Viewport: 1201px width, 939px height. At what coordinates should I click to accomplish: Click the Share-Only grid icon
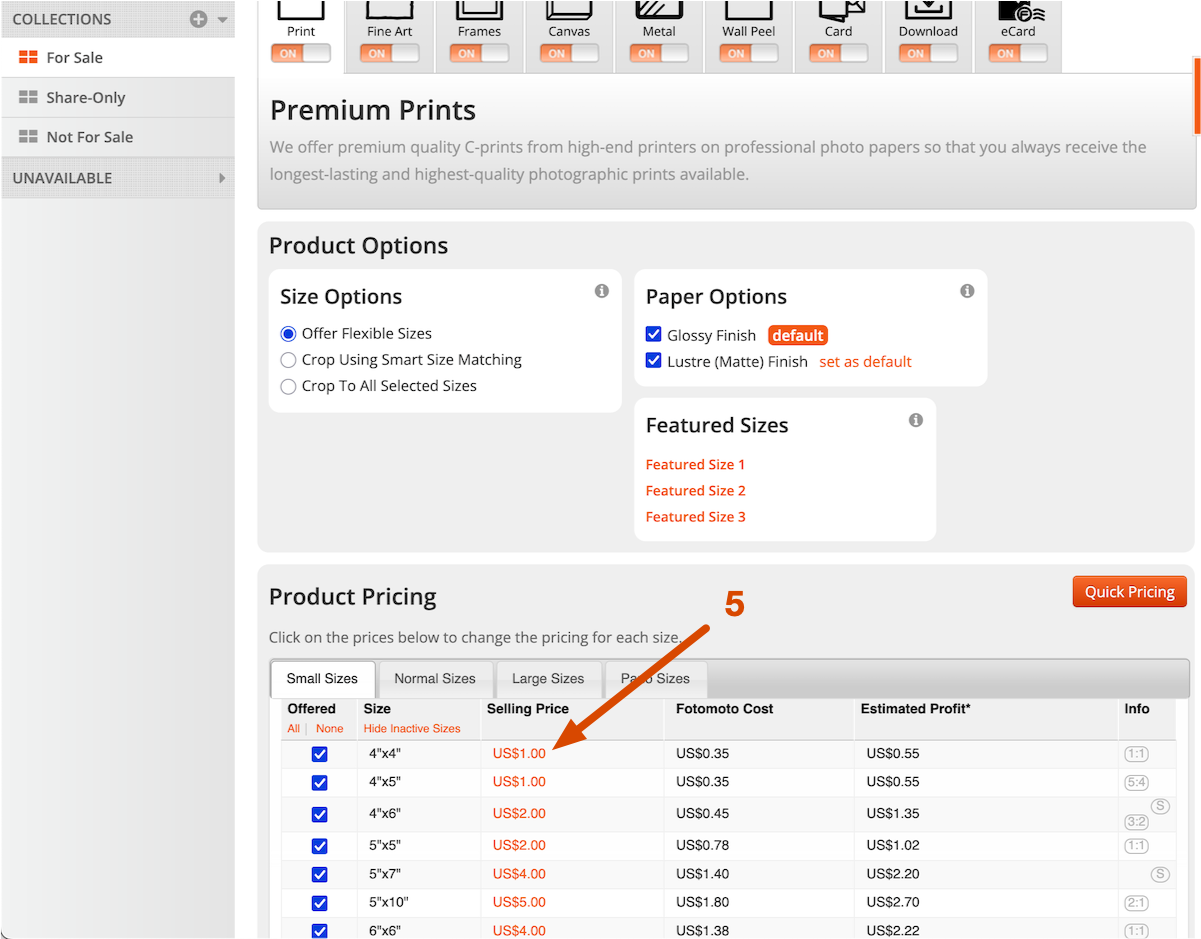coord(28,98)
